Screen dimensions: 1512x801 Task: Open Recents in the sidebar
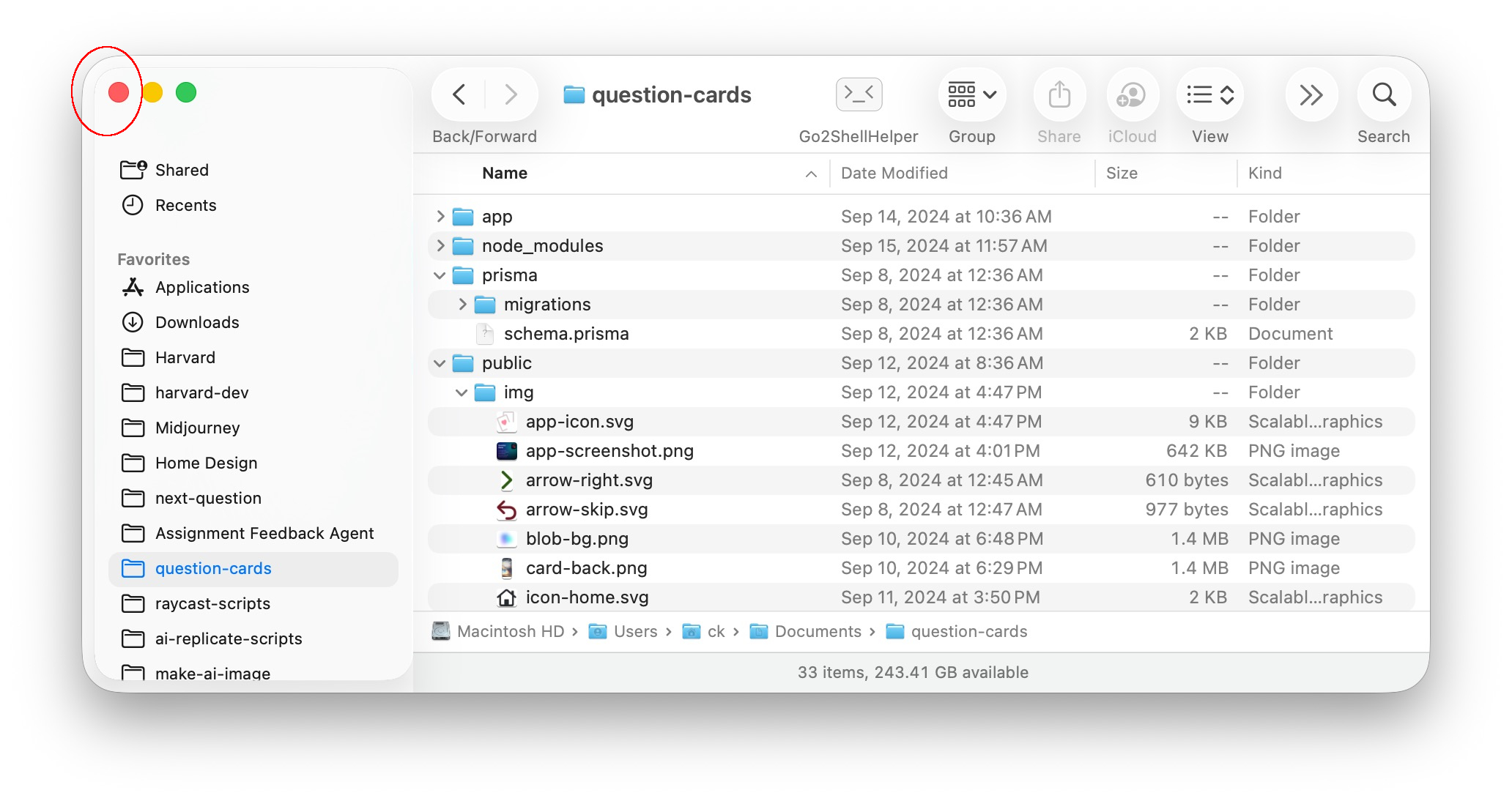tap(253, 205)
